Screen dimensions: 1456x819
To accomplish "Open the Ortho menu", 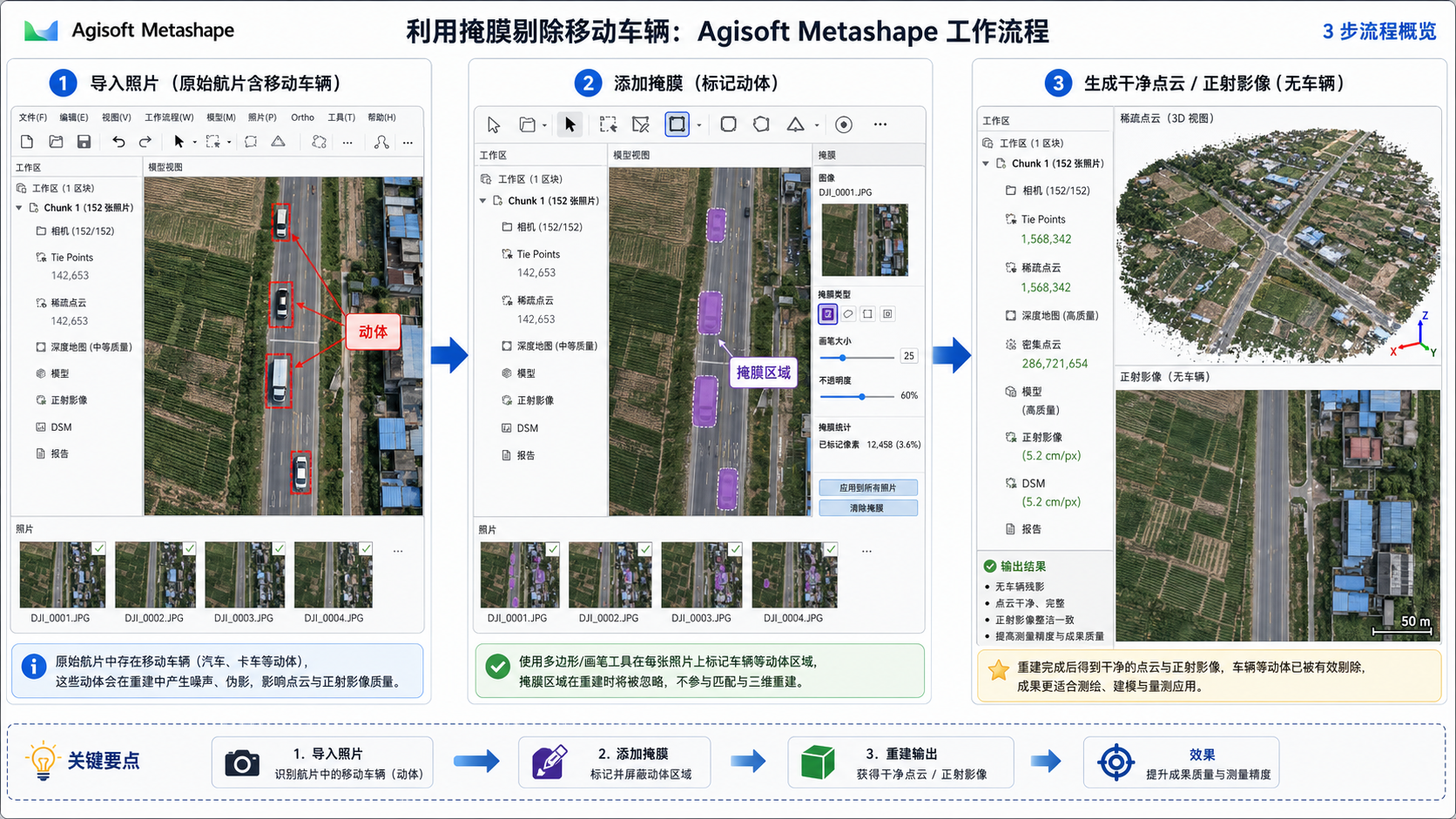I will 302,117.
